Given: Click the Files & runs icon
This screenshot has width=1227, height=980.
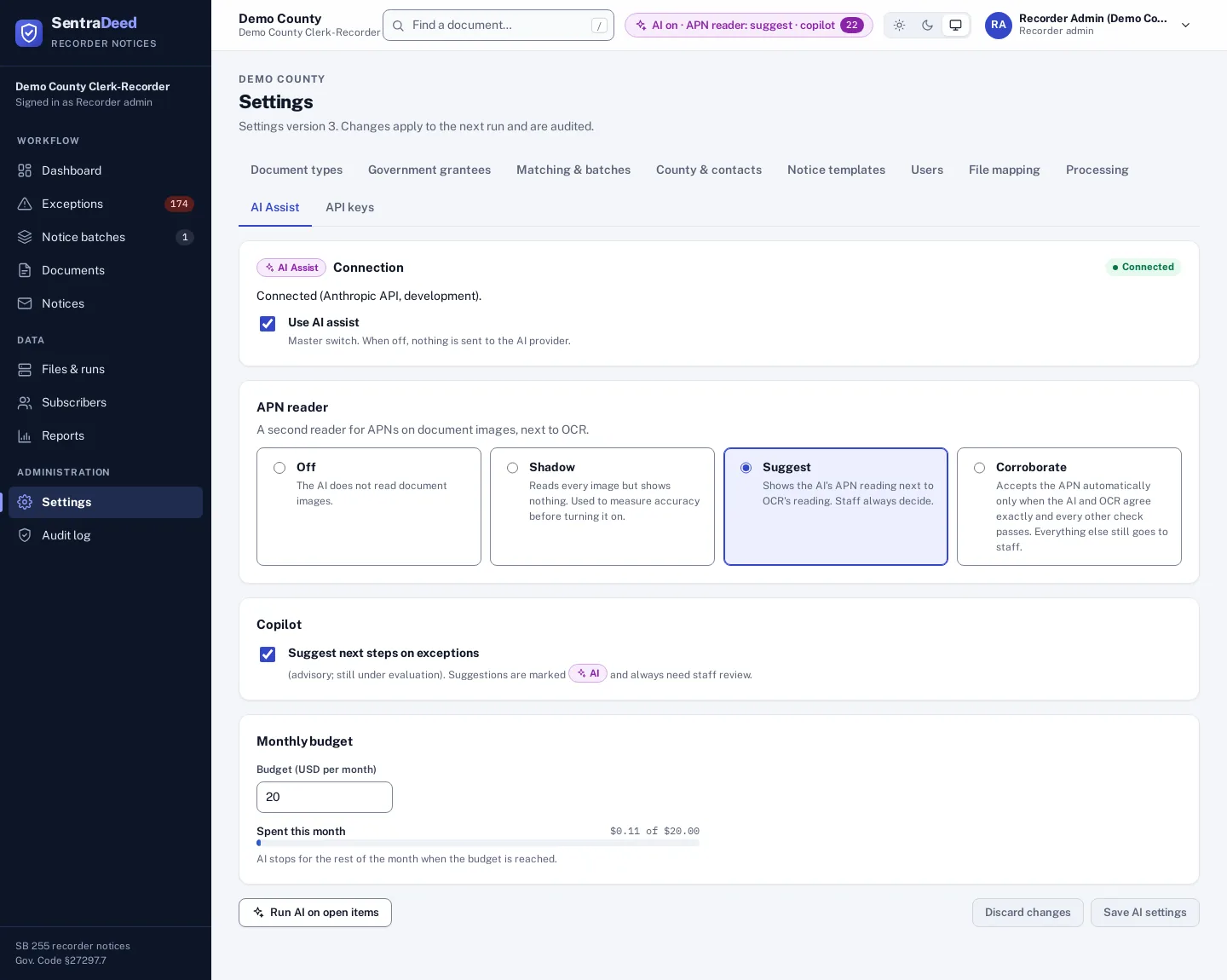Looking at the screenshot, I should [25, 369].
